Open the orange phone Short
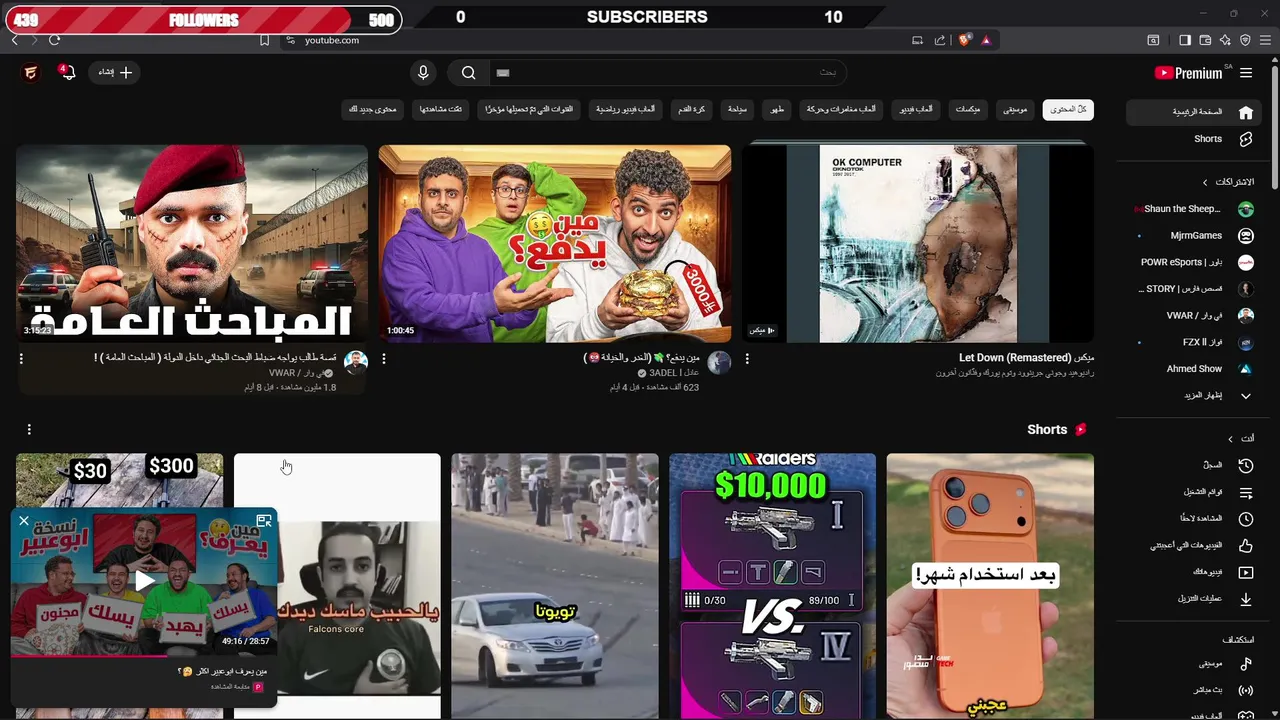 pyautogui.click(x=990, y=587)
